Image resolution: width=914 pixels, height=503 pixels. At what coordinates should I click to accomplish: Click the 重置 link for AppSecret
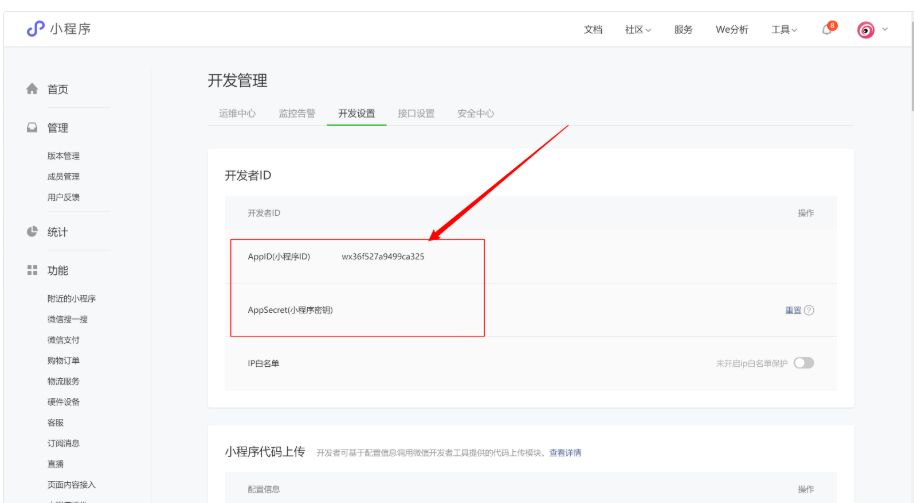tap(793, 310)
